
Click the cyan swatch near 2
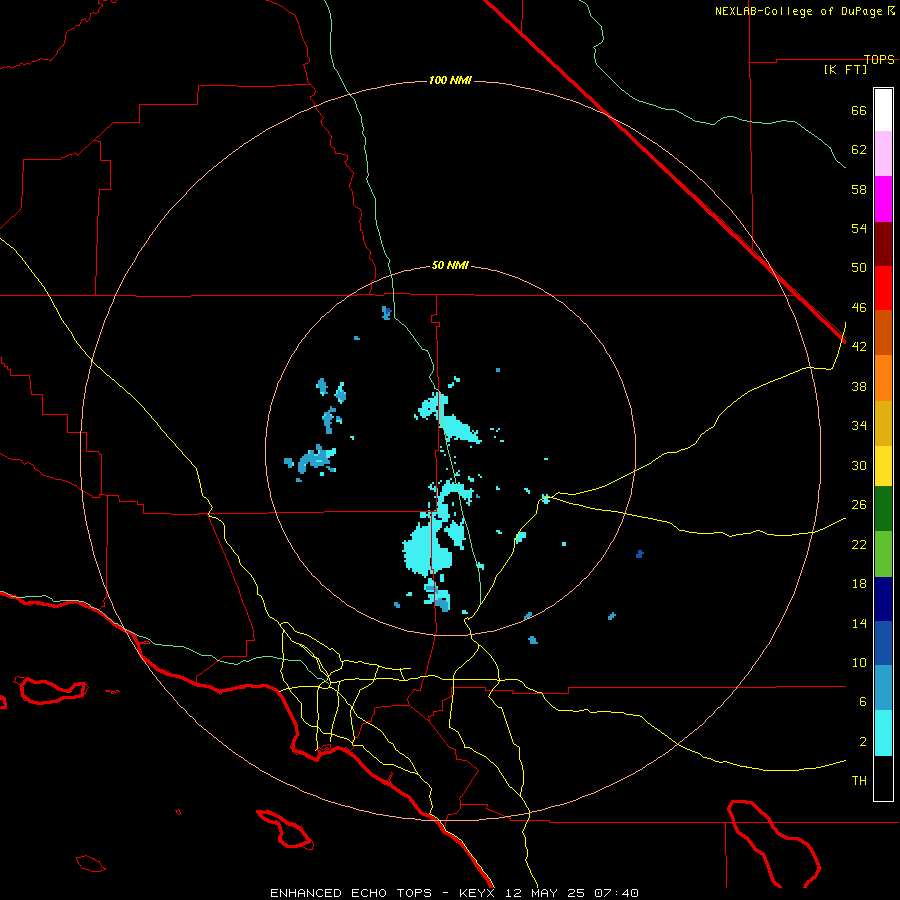(x=883, y=732)
